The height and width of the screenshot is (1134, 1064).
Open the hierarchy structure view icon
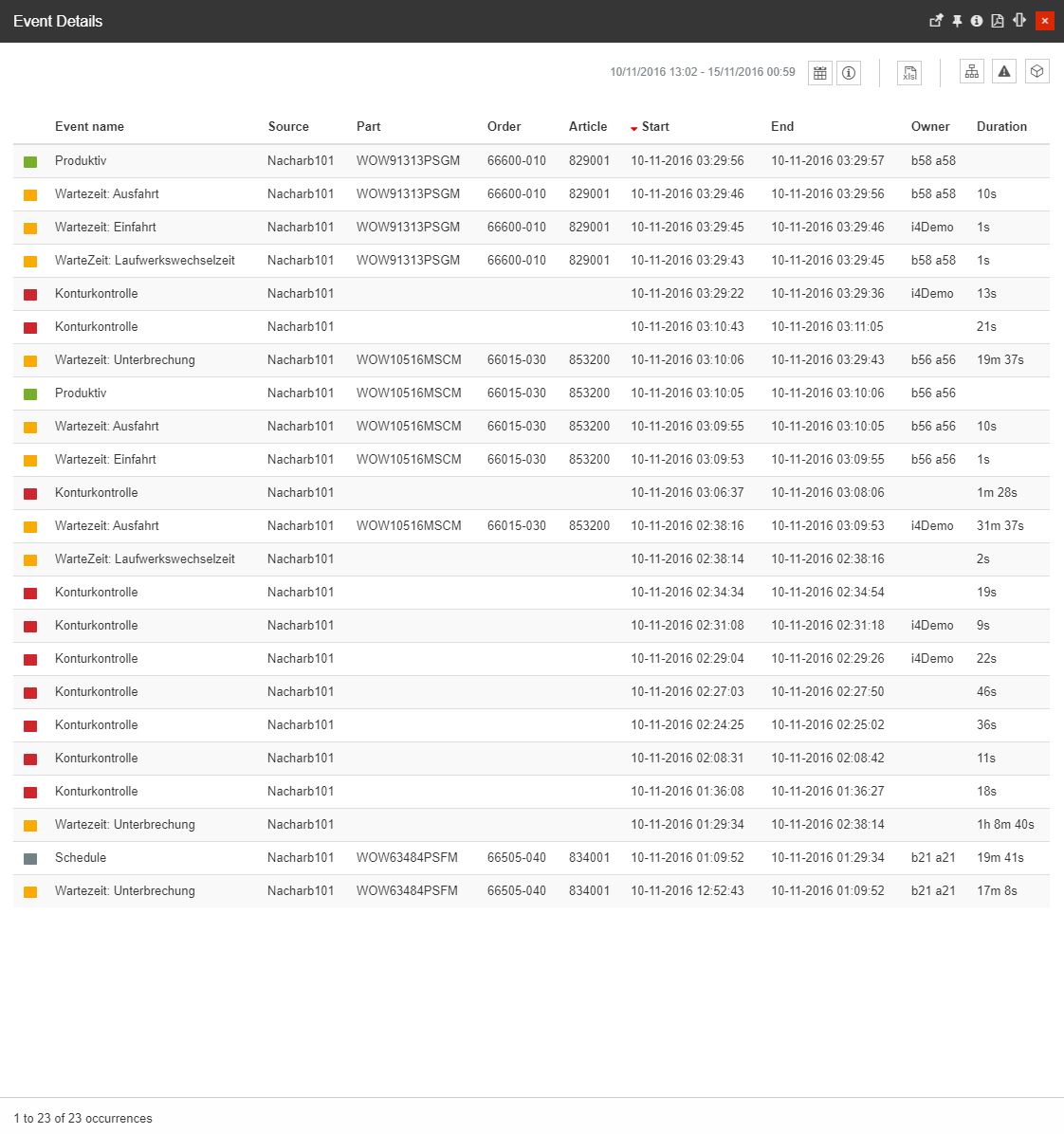tap(972, 72)
